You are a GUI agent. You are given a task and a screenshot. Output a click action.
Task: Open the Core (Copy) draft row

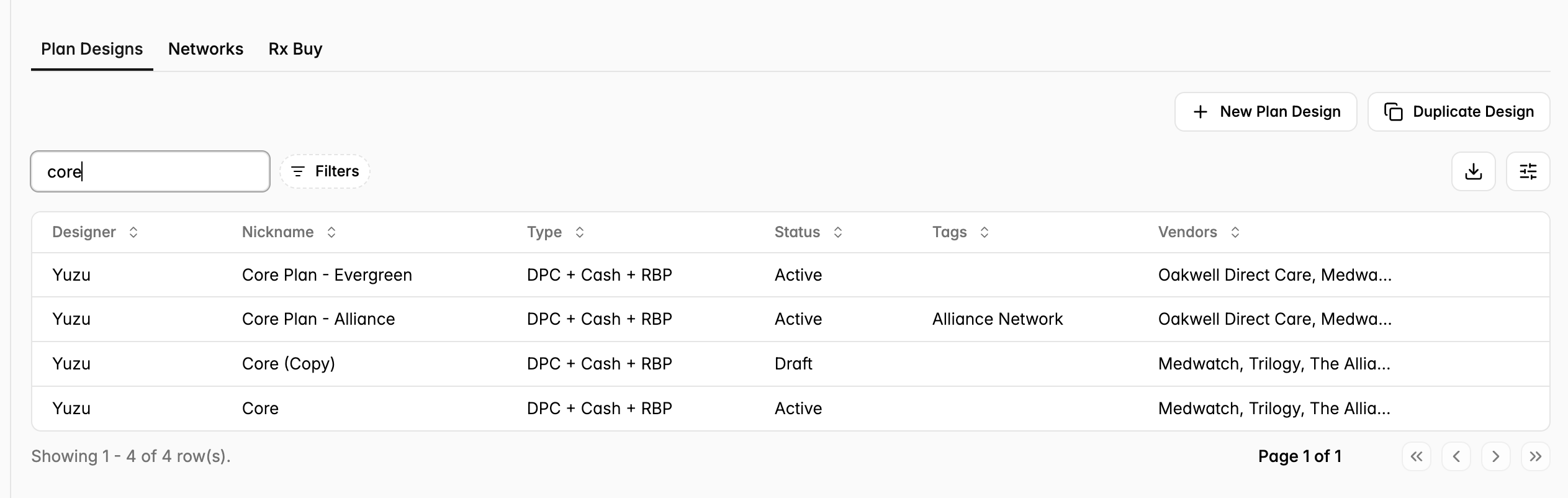pyautogui.click(x=791, y=364)
